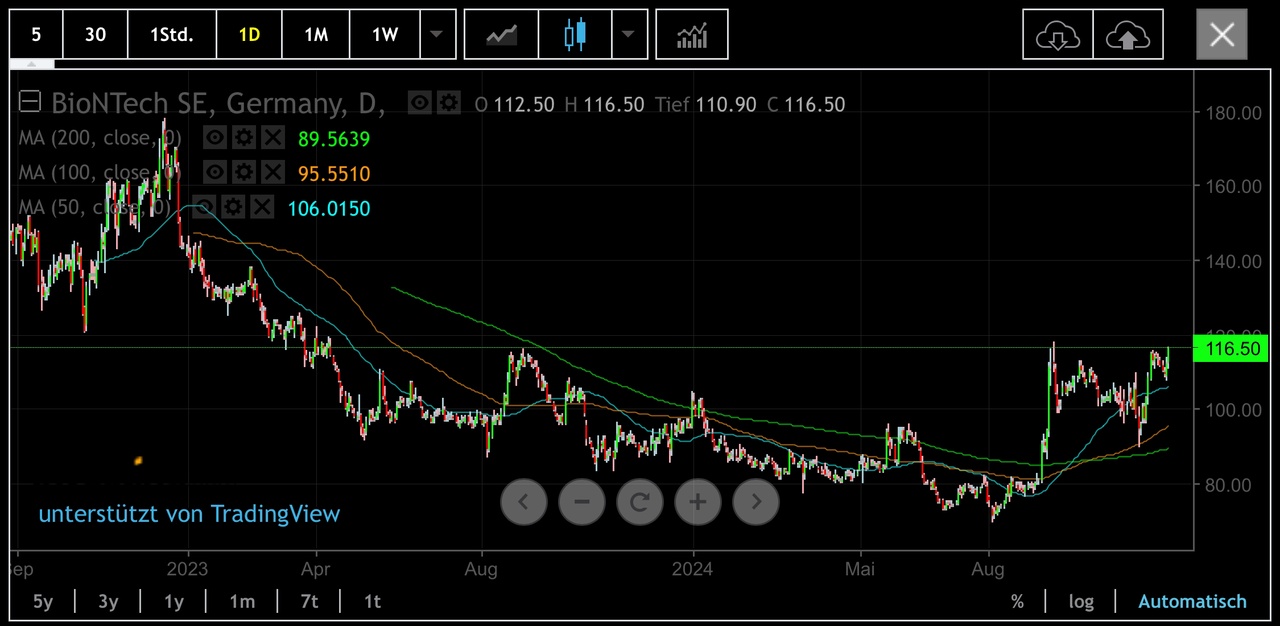Open MA 100 indicator settings gear

click(243, 173)
